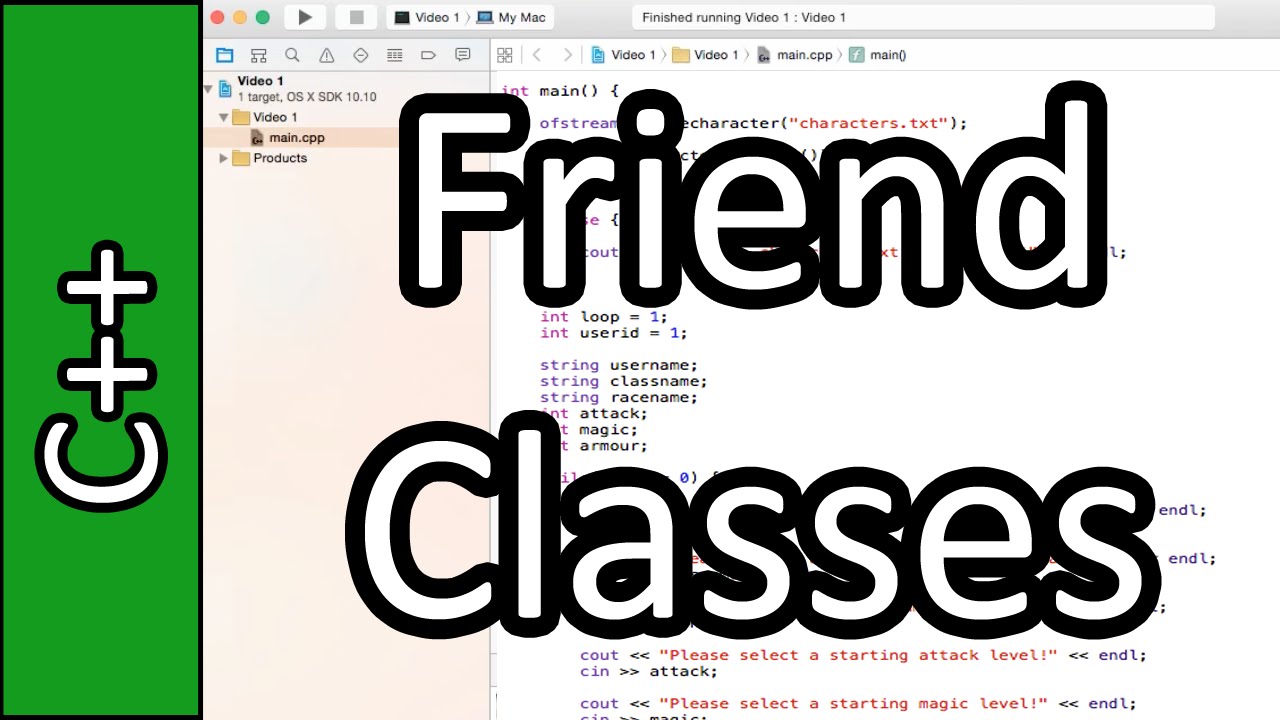Select Video 1 folder in jump bar
This screenshot has height=720, width=1280.
[x=706, y=55]
